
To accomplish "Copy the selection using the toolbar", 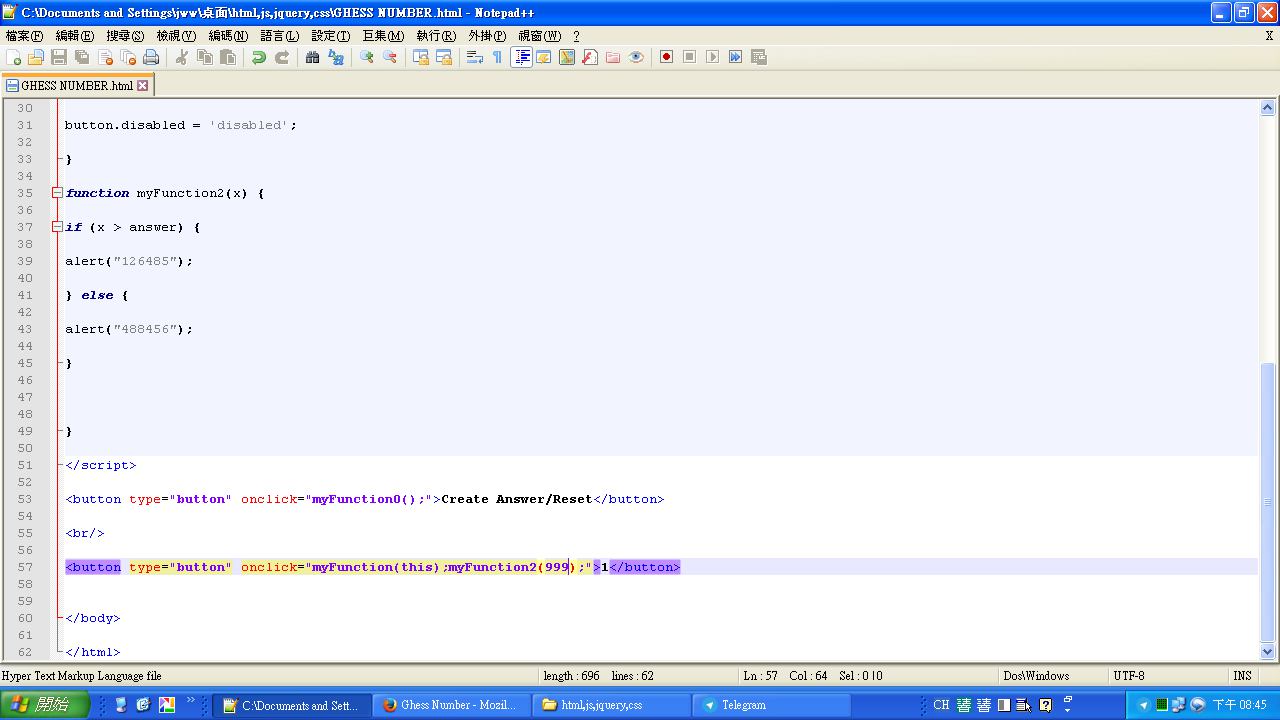I will (205, 57).
